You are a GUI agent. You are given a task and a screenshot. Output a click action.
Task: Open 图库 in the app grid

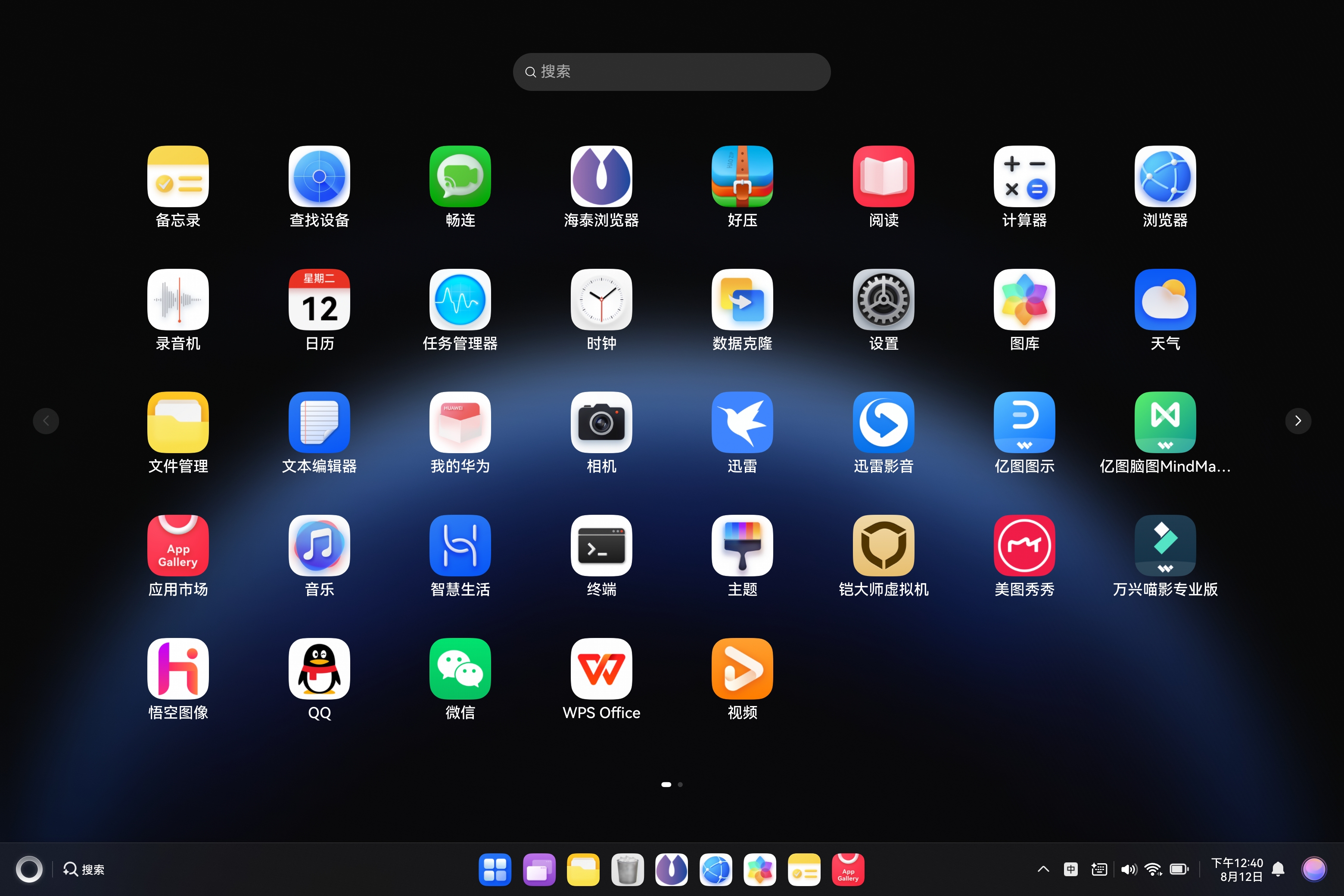pos(1024,299)
